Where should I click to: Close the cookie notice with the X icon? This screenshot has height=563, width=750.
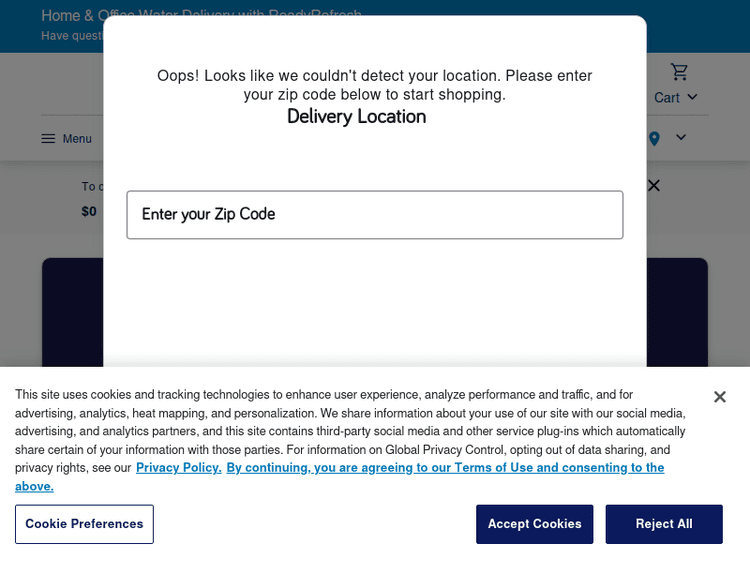click(x=719, y=397)
